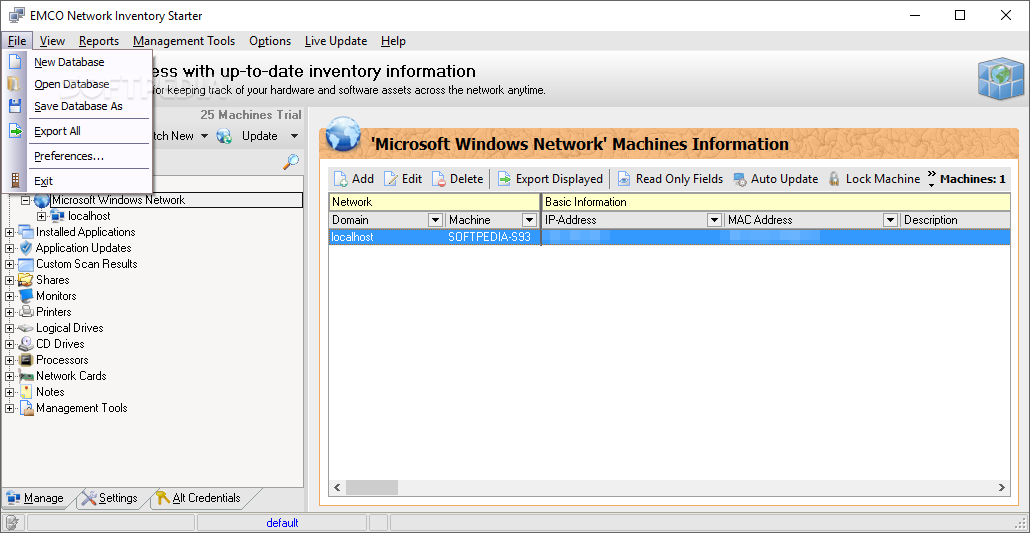1030x533 pixels.
Task: Switch to the Manage tab
Action: 35,498
